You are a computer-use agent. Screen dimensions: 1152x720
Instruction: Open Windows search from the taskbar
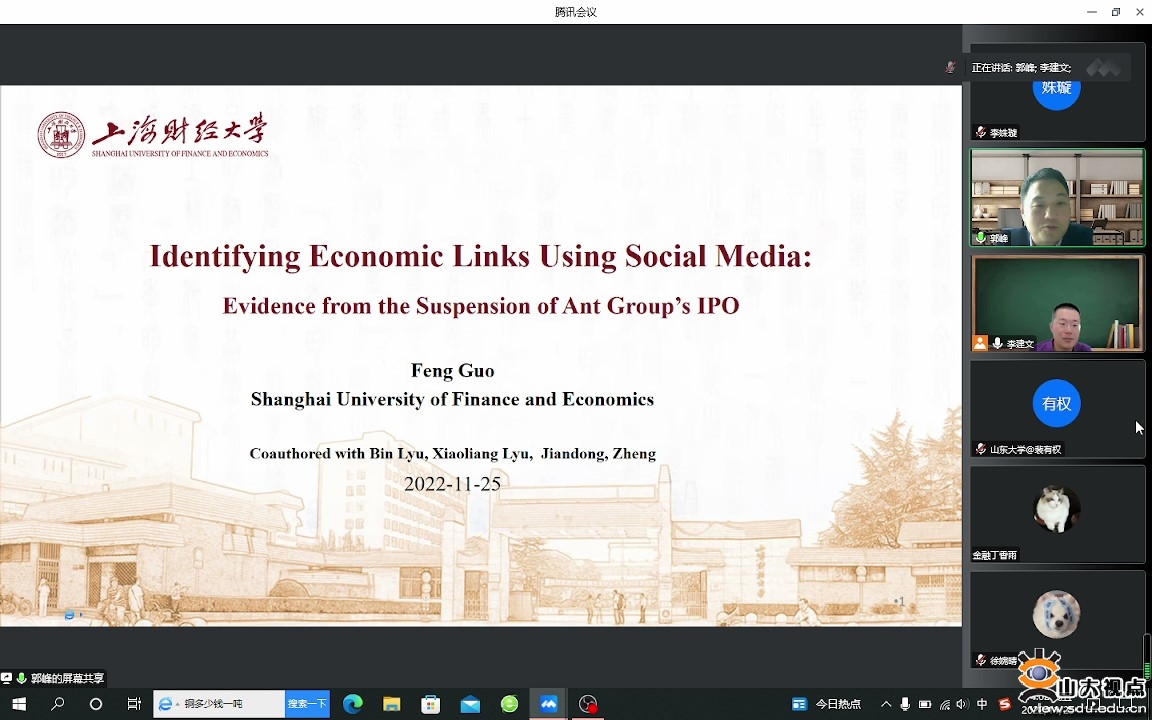click(x=57, y=704)
